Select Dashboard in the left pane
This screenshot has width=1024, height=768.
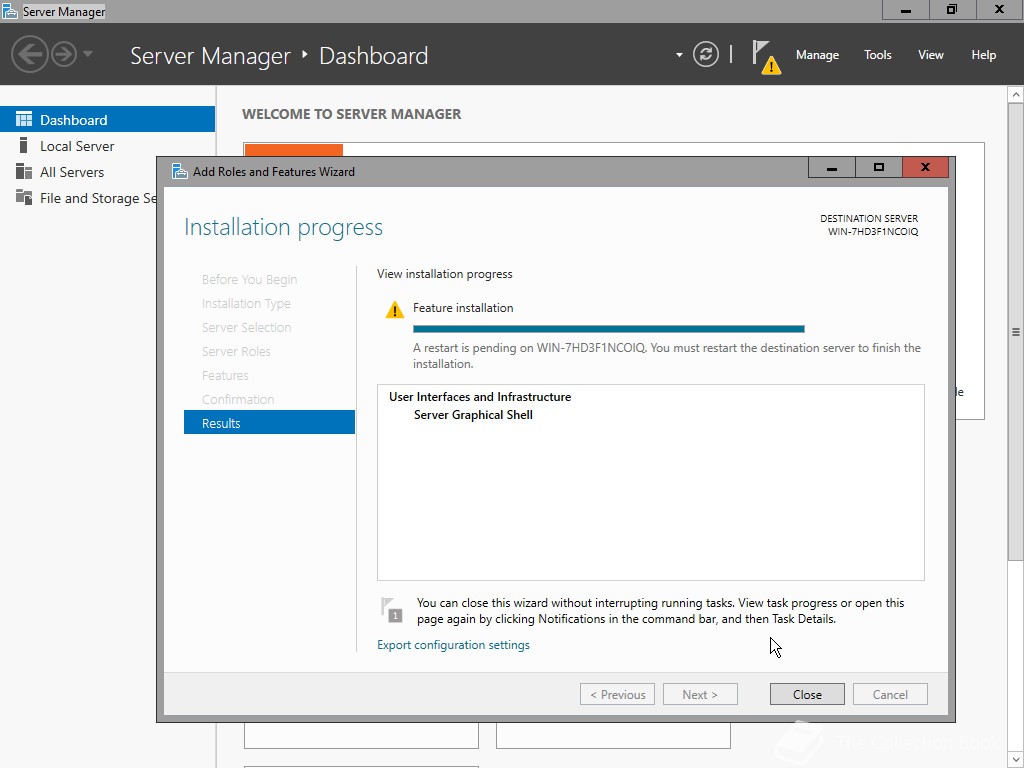pyautogui.click(x=107, y=120)
